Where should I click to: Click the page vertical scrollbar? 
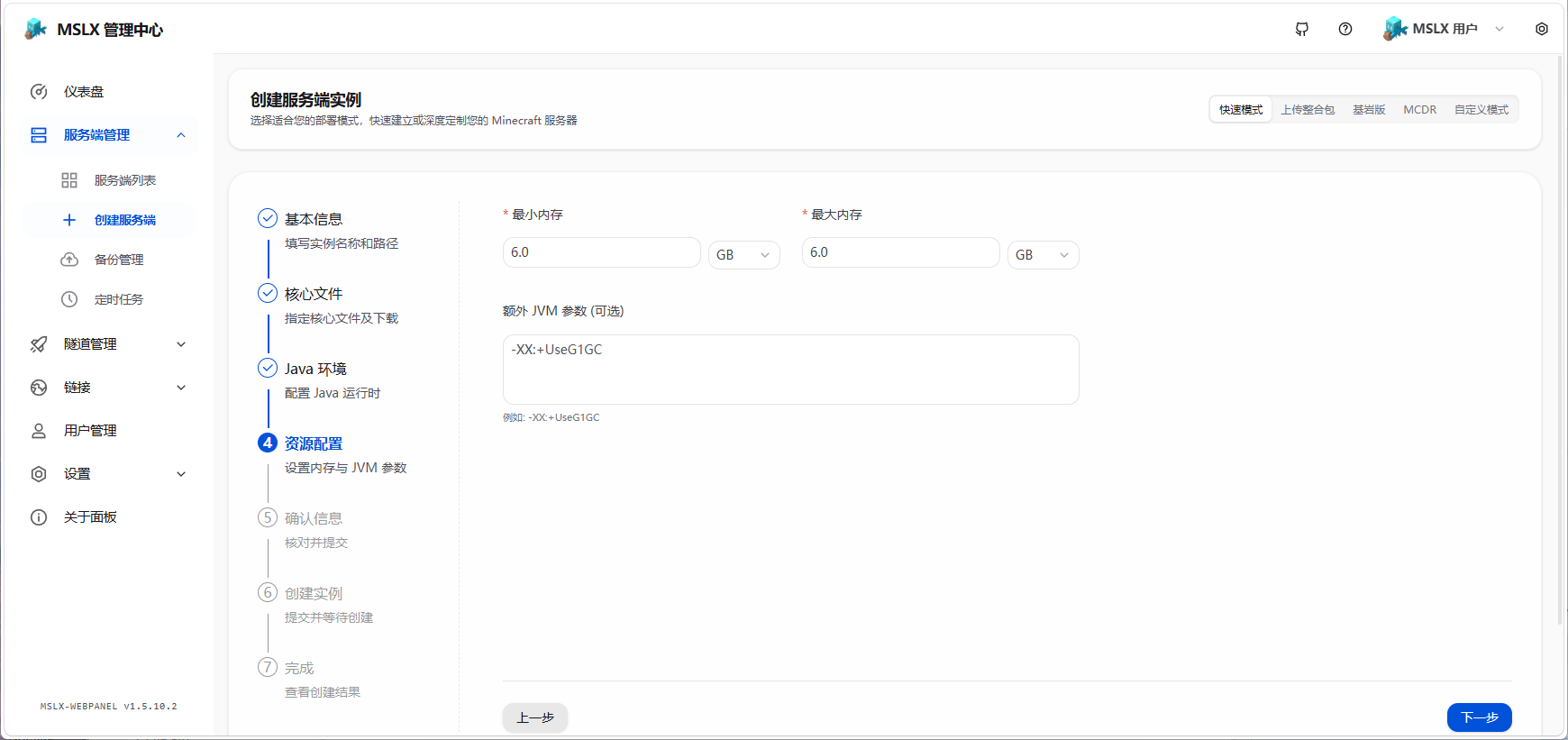[1561, 341]
